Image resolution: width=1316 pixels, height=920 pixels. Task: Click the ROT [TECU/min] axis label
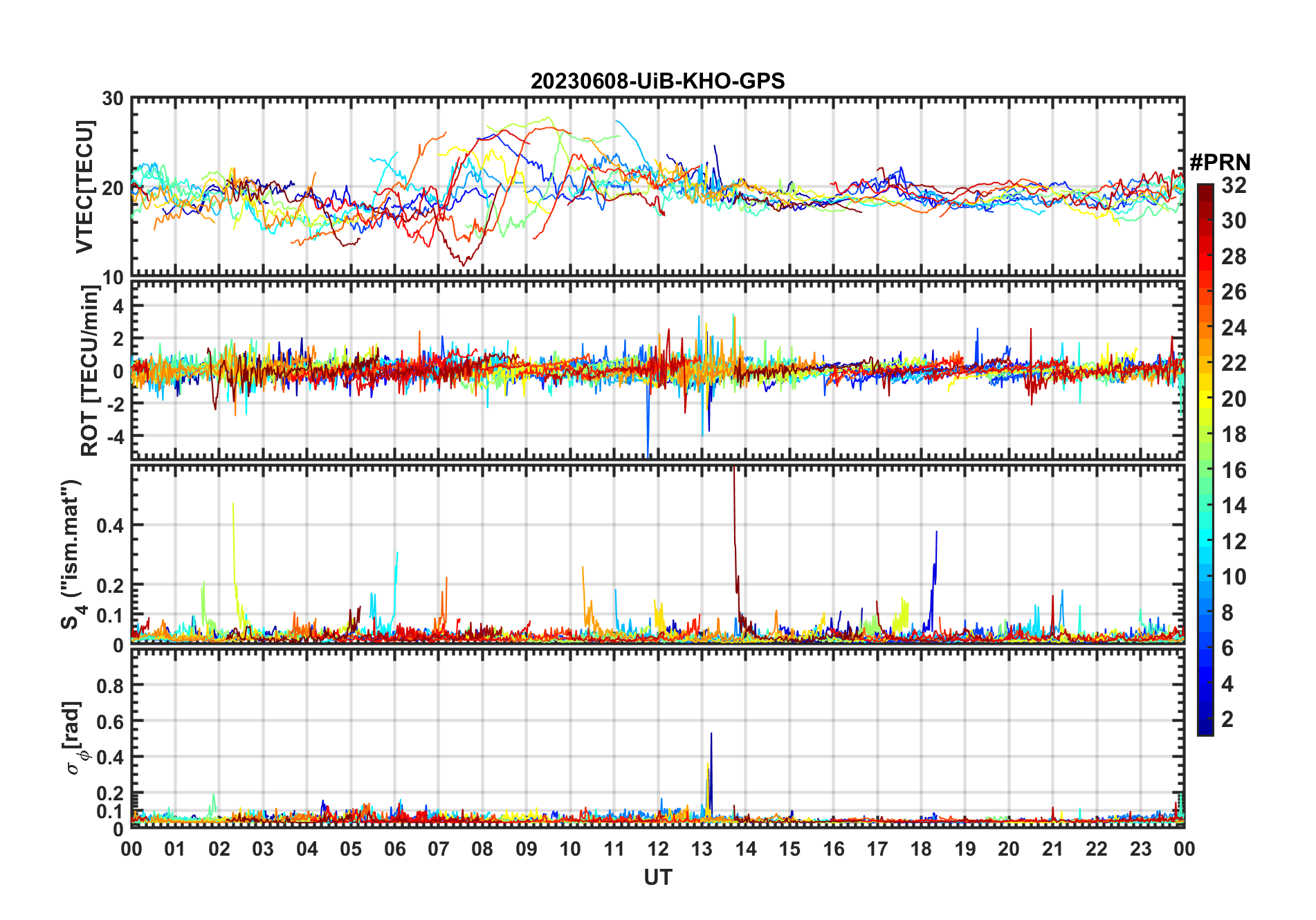click(x=89, y=370)
